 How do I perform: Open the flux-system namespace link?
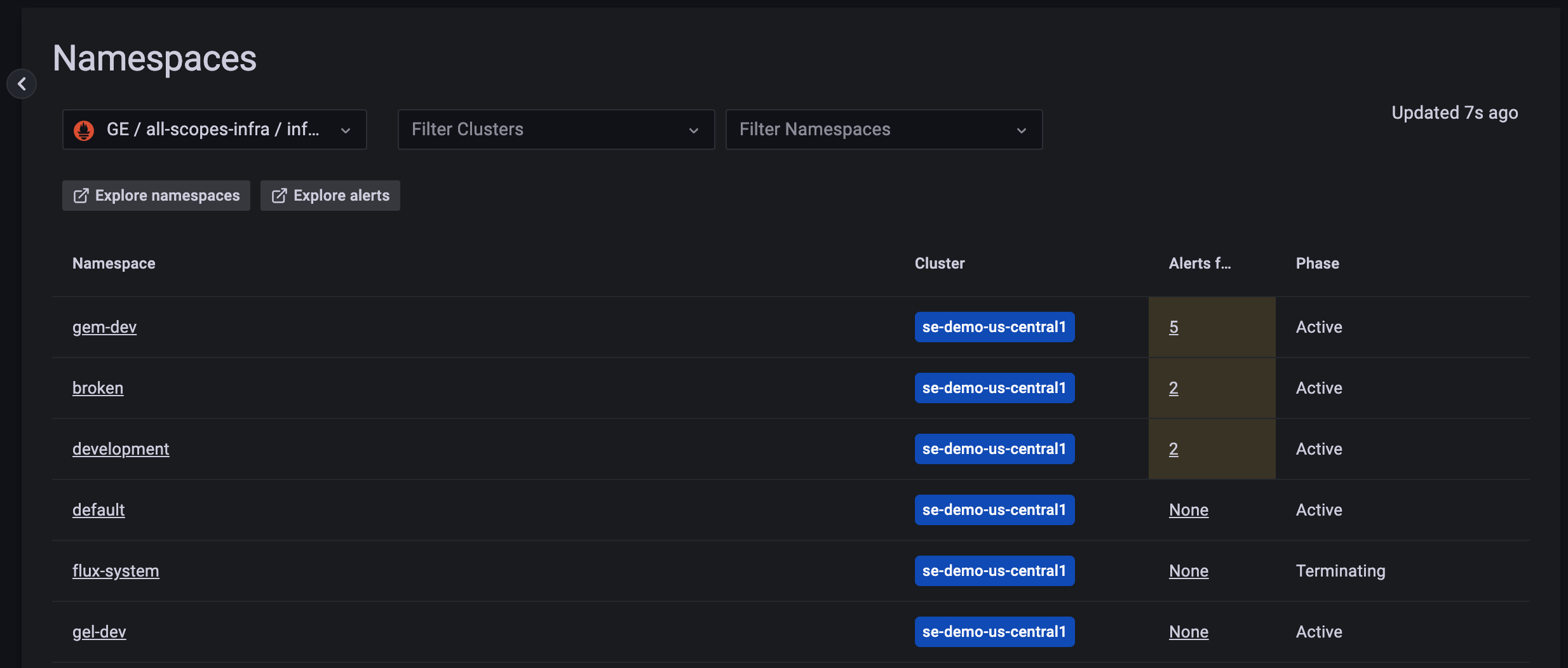click(x=116, y=570)
